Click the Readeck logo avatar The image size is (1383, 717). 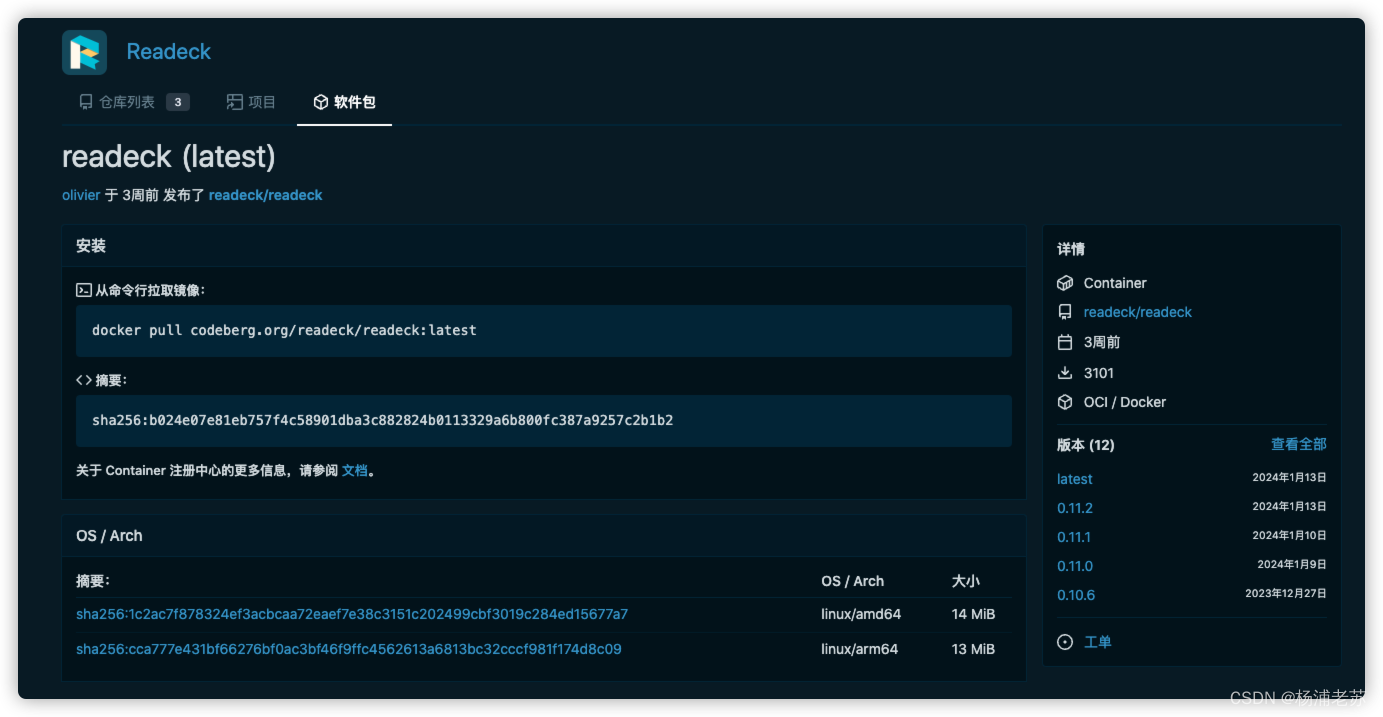(84, 52)
